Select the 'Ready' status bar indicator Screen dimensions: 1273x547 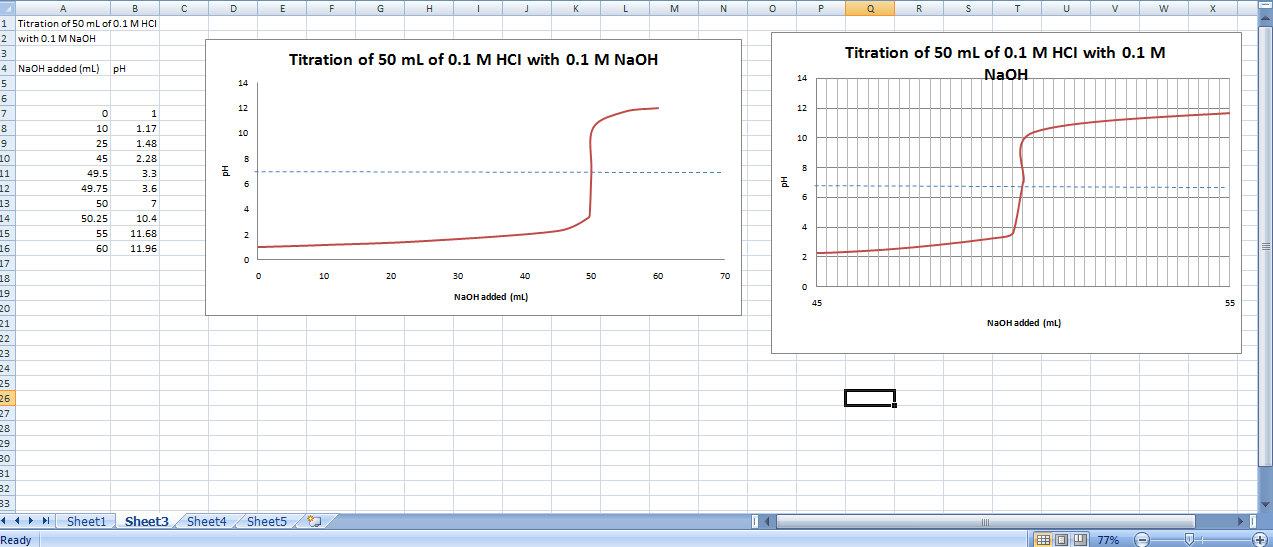click(x=17, y=540)
